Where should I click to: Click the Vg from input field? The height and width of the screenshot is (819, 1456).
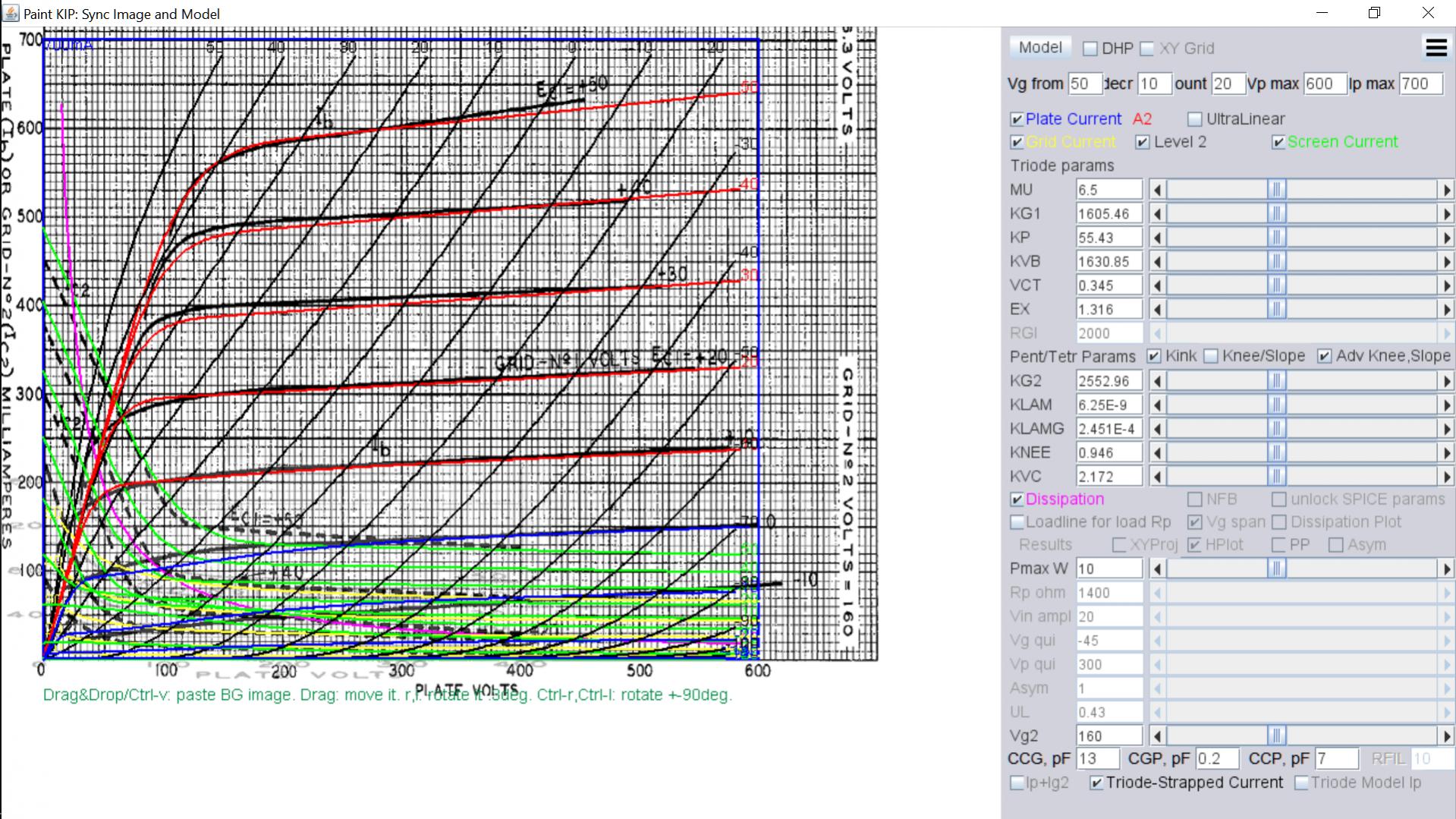[x=1084, y=84]
